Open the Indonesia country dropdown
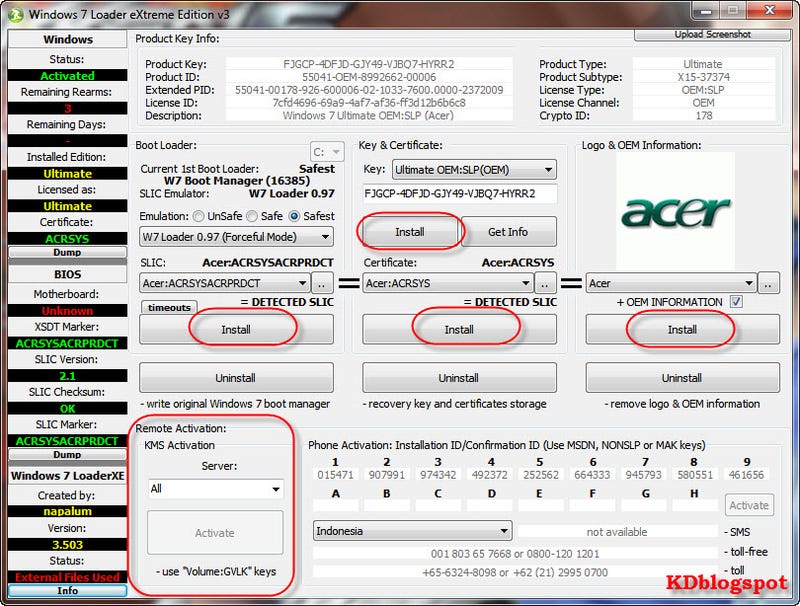The height and width of the screenshot is (606, 800). pos(412,531)
